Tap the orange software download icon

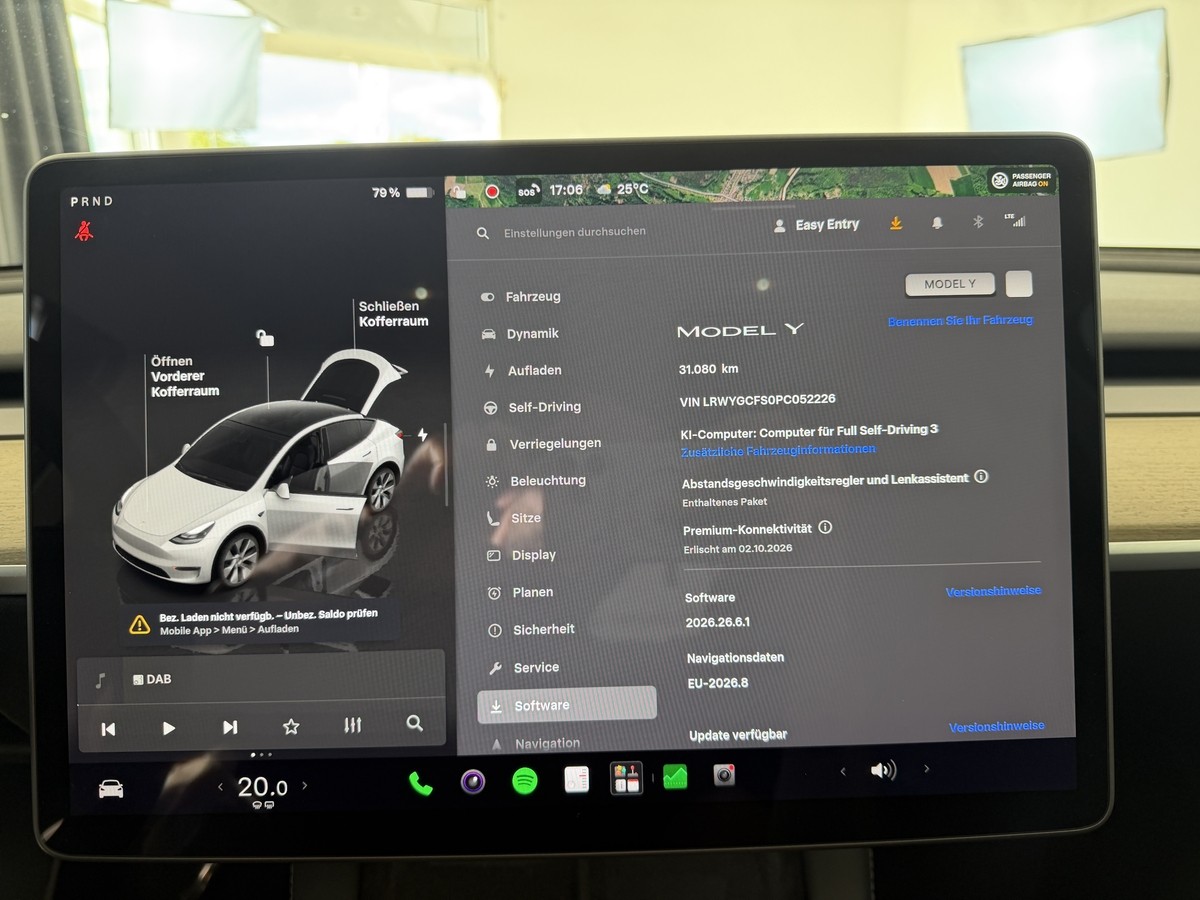(x=896, y=224)
